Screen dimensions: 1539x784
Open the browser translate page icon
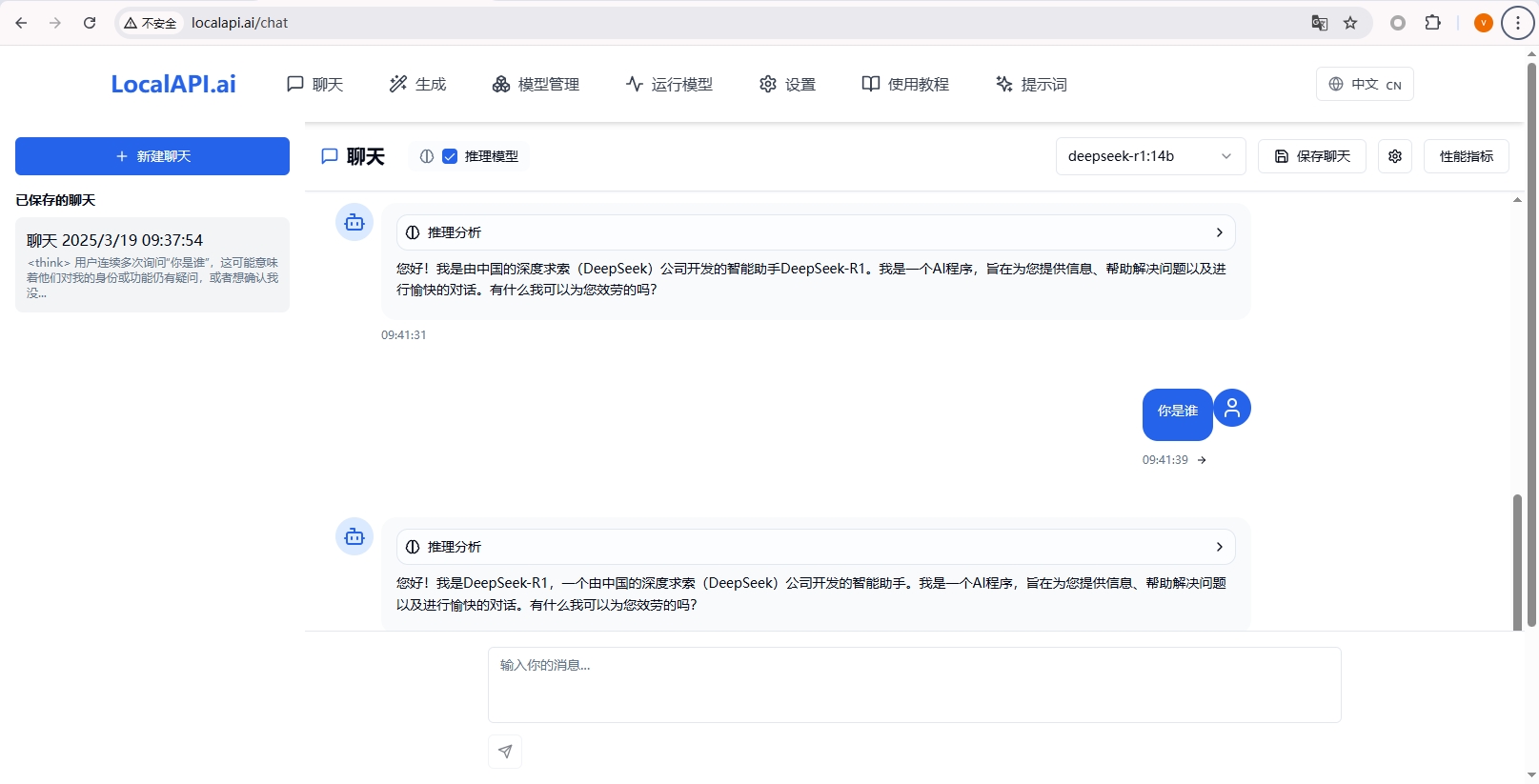point(1320,23)
